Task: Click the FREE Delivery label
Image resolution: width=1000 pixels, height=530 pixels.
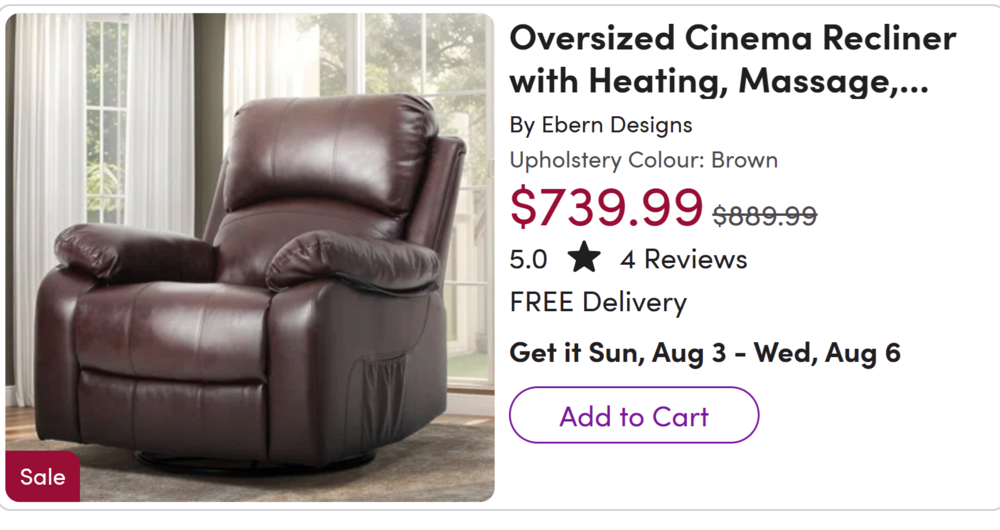Action: (x=598, y=302)
